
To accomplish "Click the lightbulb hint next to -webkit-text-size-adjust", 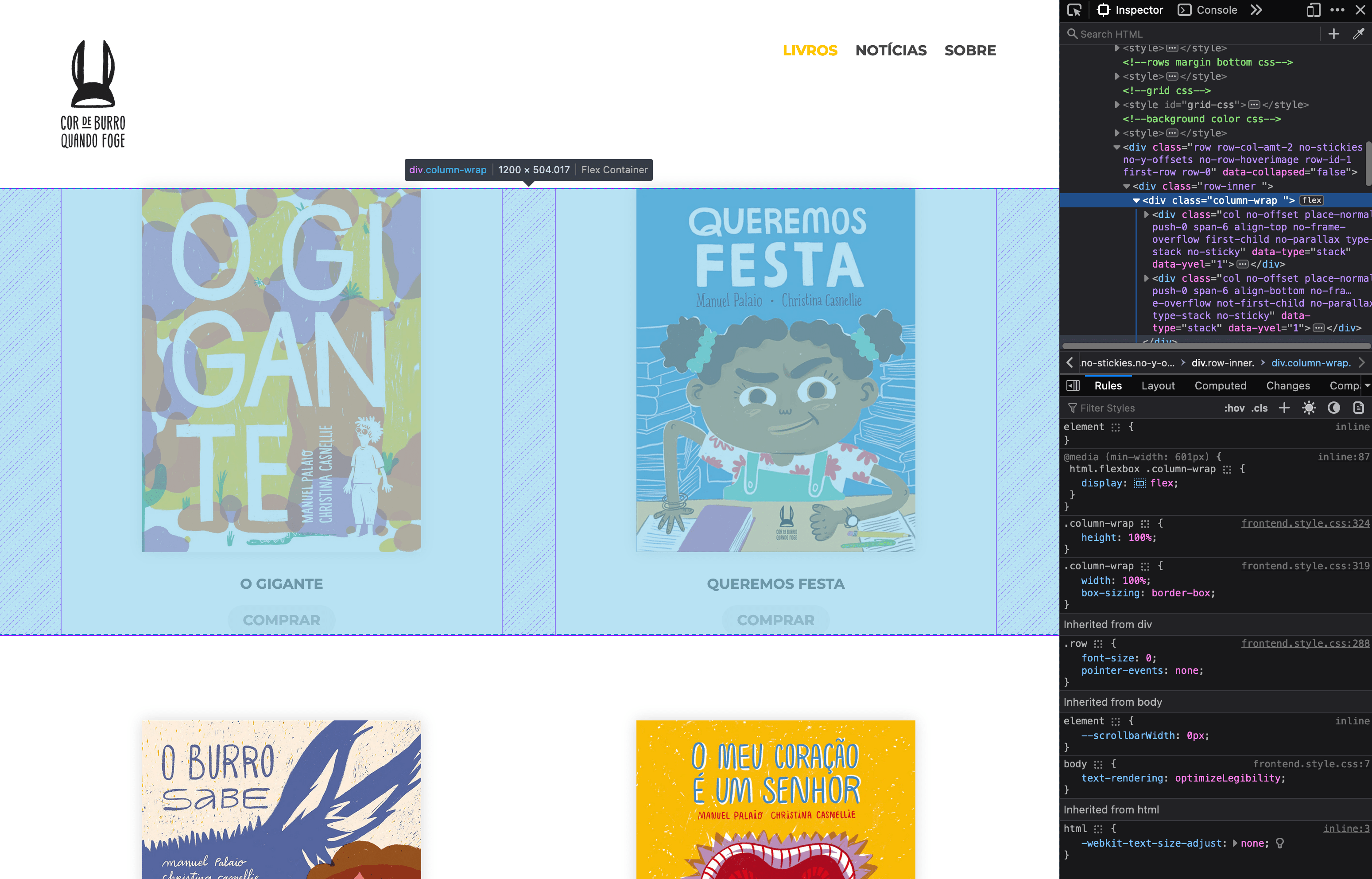I will [1280, 843].
